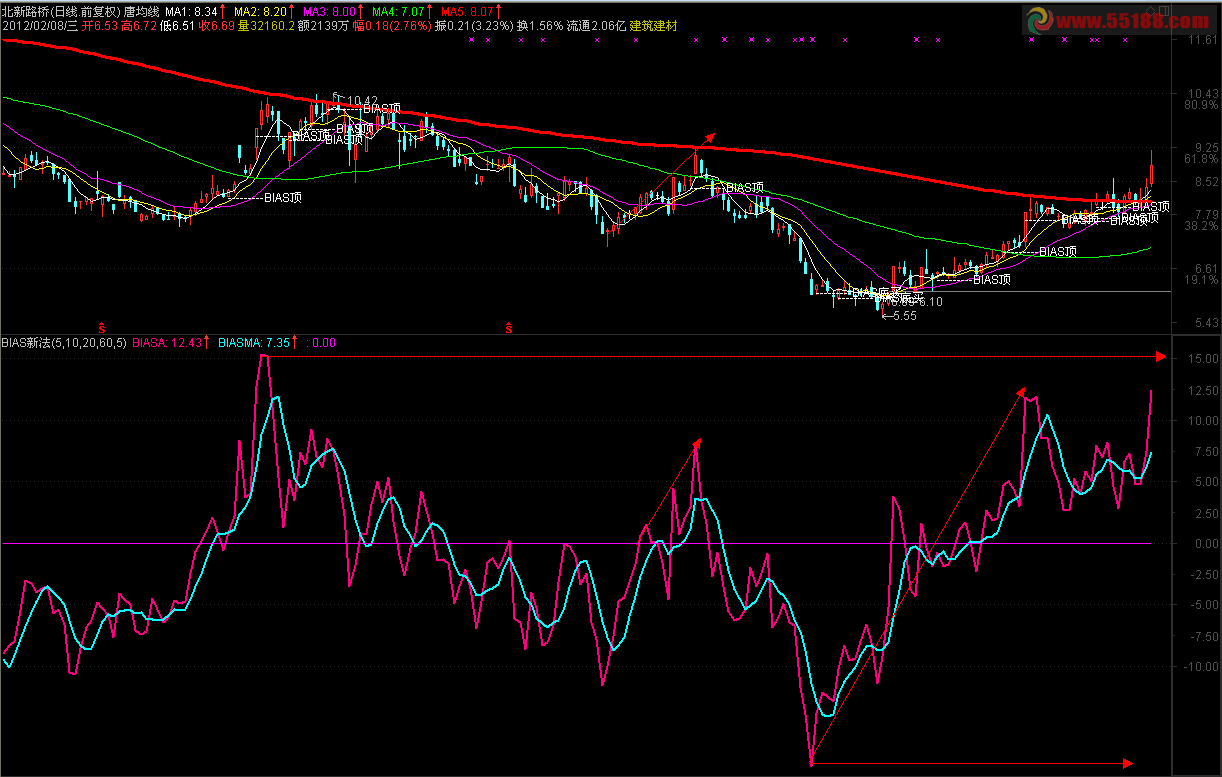This screenshot has width=1222, height=777.
Task: Click the 61.8% retracement axis label
Action: [1200, 158]
